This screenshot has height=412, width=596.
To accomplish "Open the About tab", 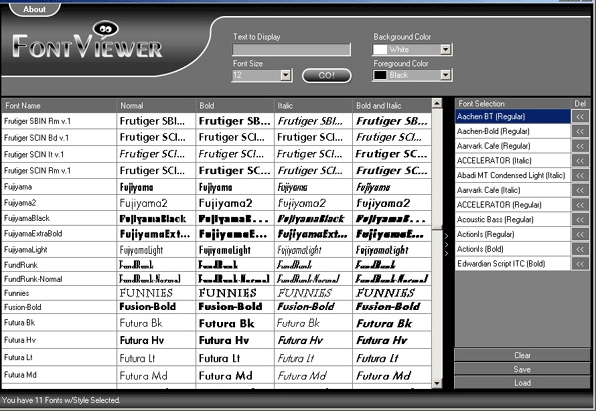I will point(34,9).
